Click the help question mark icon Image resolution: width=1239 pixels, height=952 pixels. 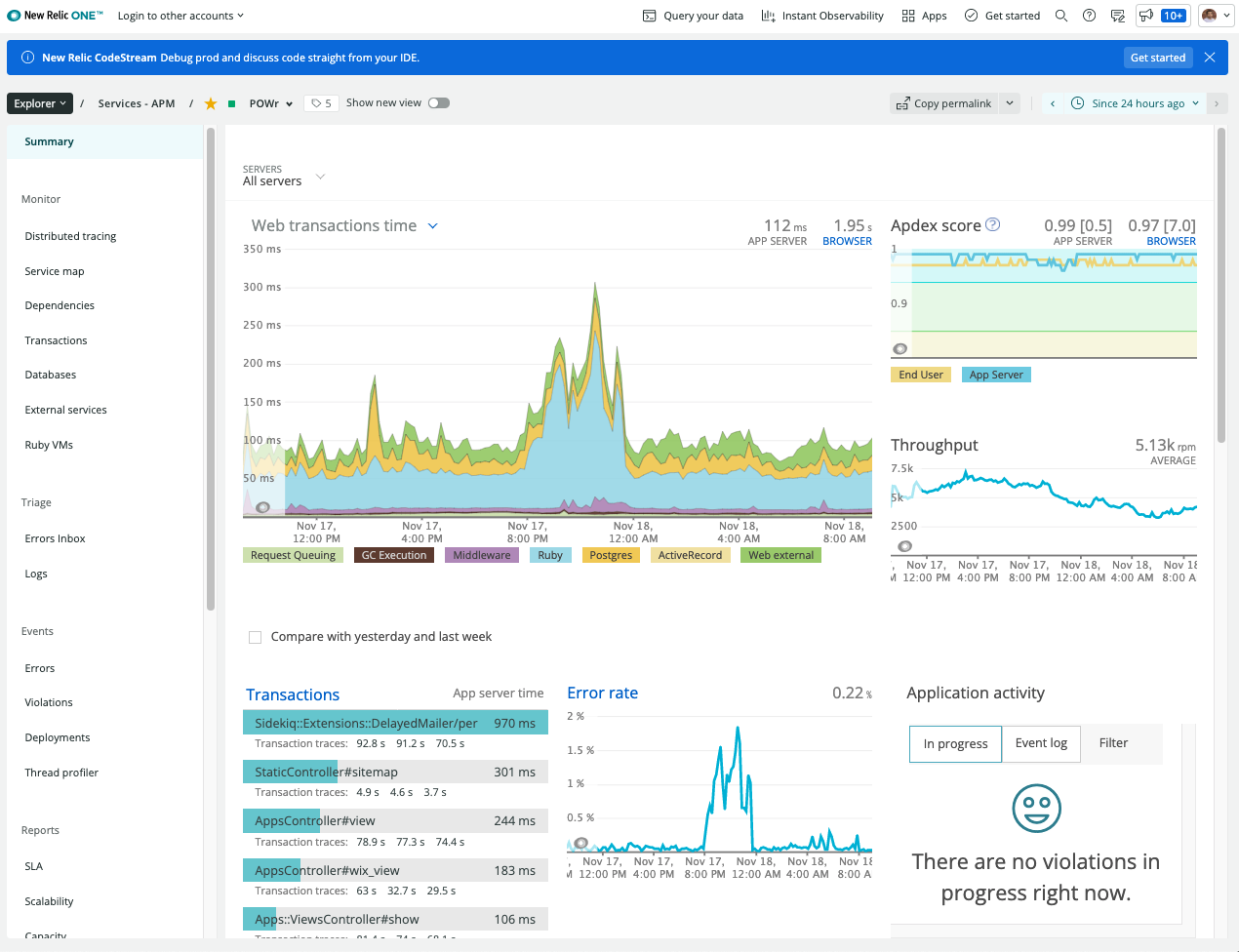click(1090, 16)
